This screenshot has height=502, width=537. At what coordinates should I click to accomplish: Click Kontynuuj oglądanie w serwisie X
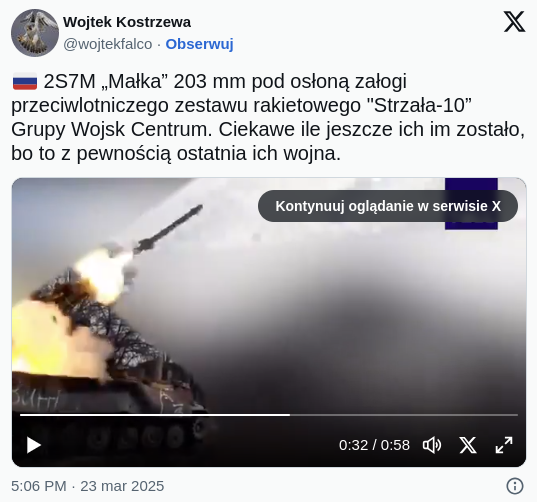(388, 206)
